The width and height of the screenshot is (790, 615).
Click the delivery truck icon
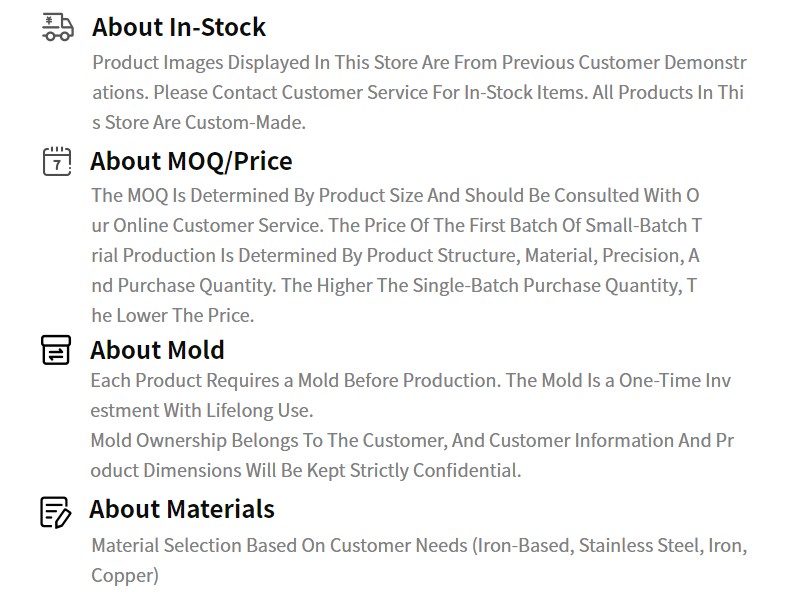58,27
